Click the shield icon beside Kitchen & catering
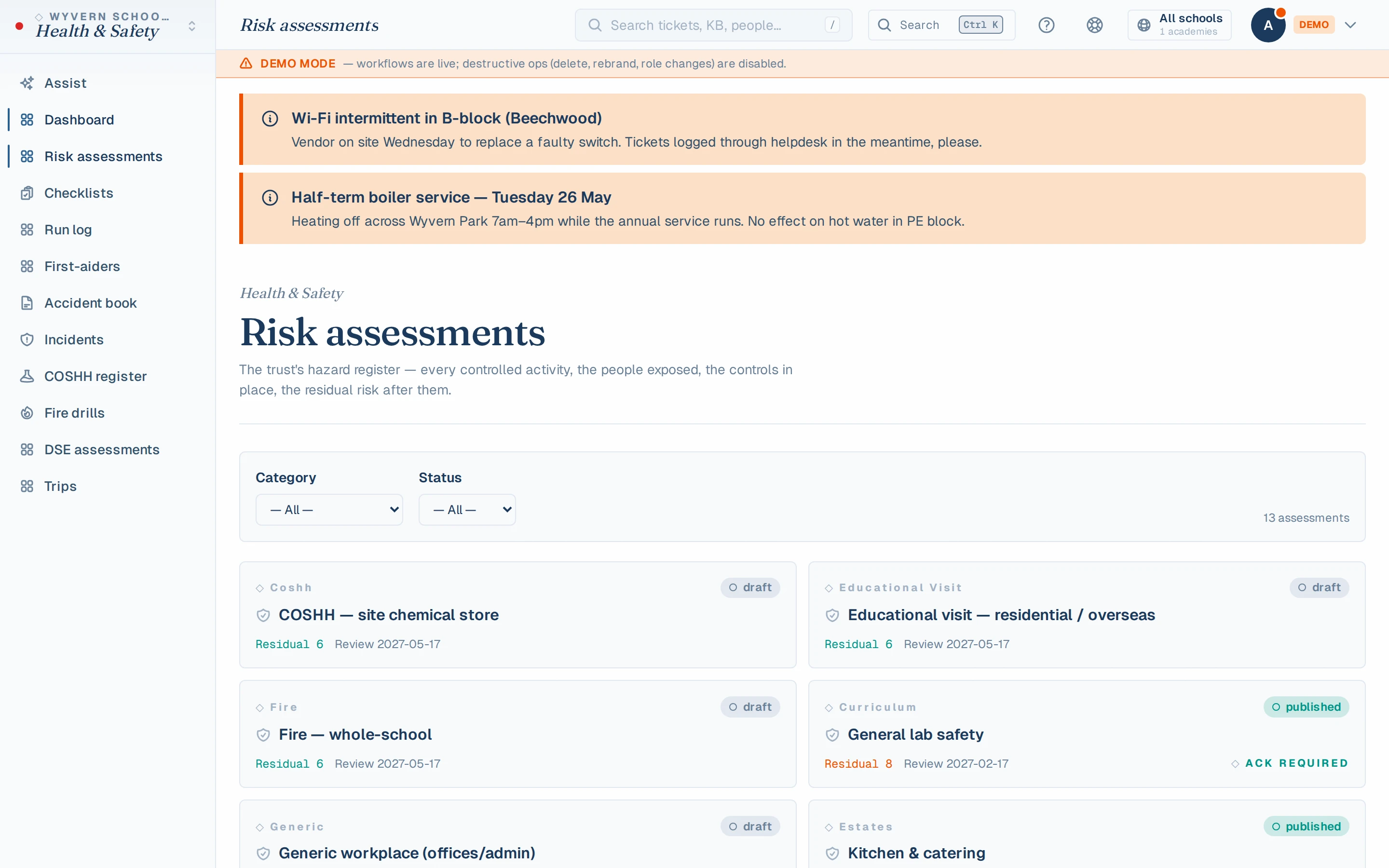Image resolution: width=1389 pixels, height=868 pixels. point(832,854)
